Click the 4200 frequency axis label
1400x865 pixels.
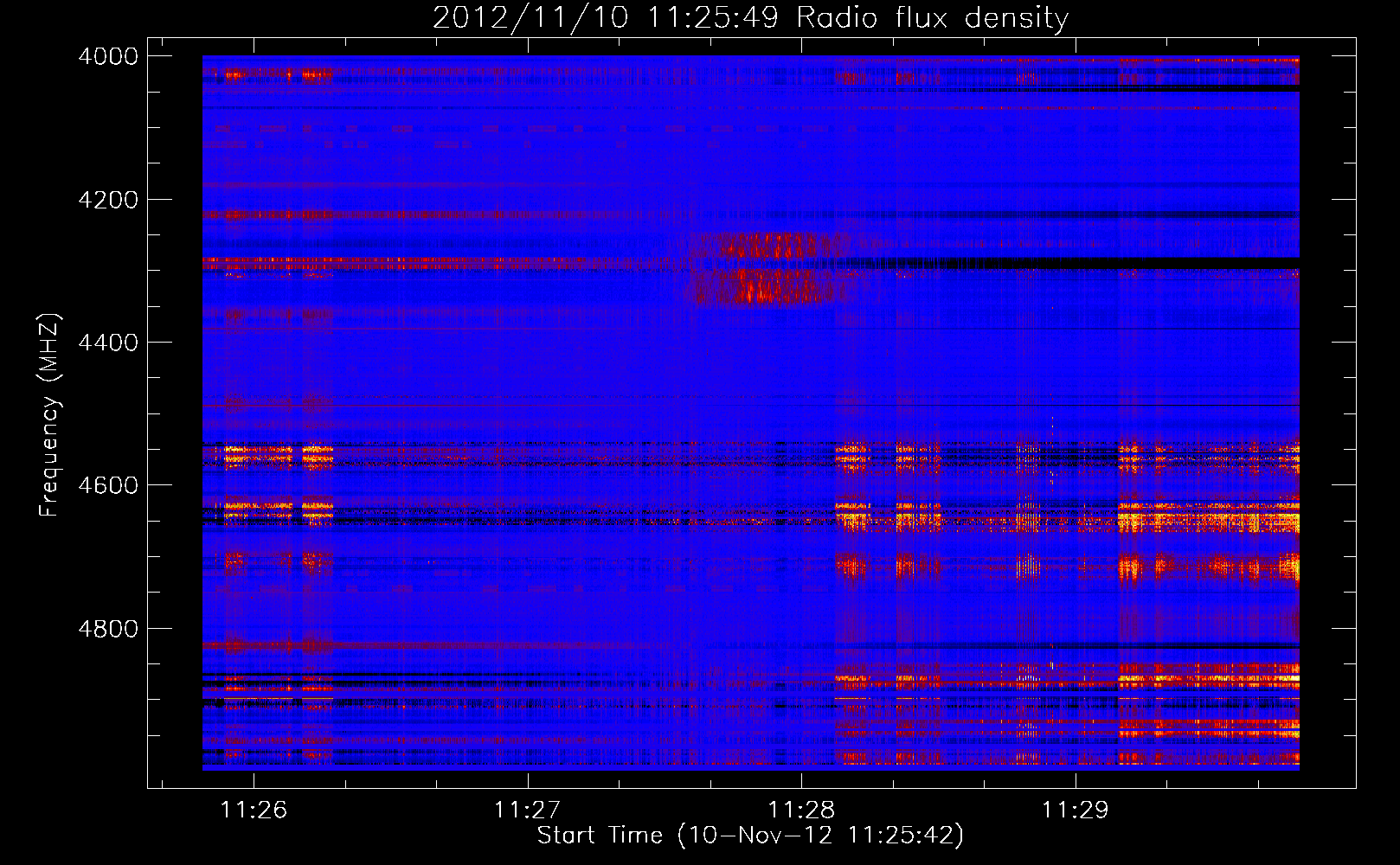tap(108, 200)
